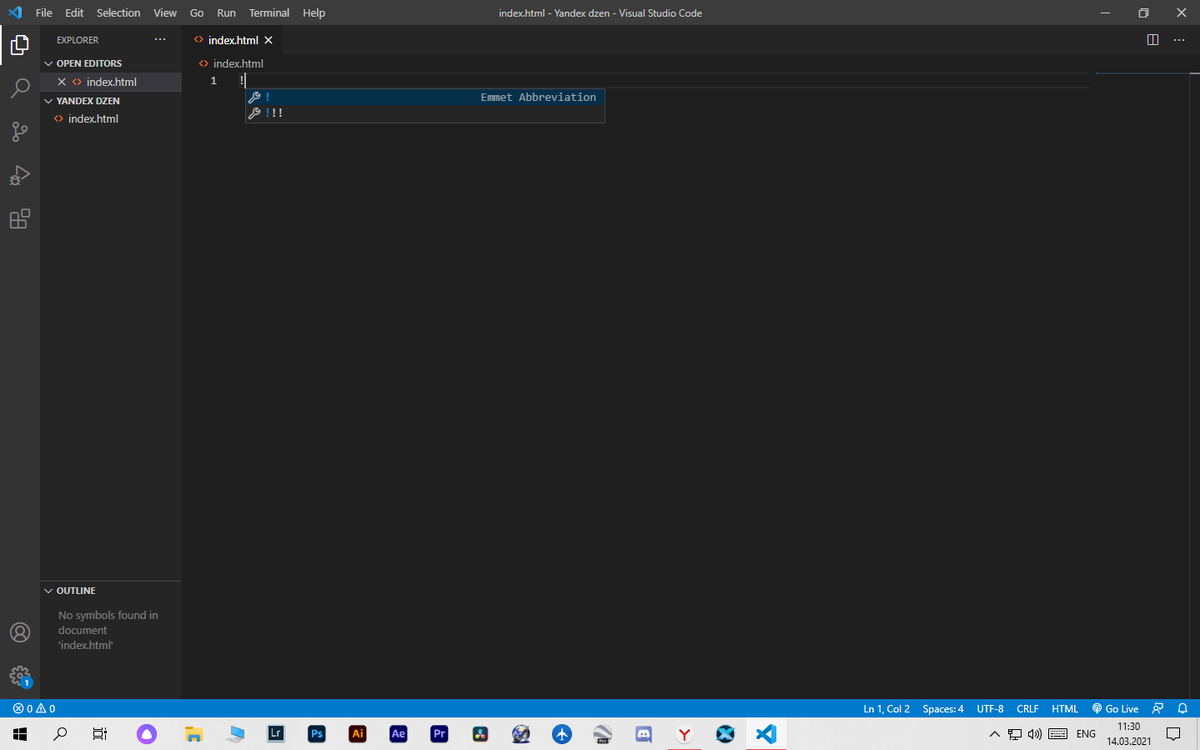Open Discord from taskbar
The height and width of the screenshot is (750, 1200).
(x=644, y=734)
